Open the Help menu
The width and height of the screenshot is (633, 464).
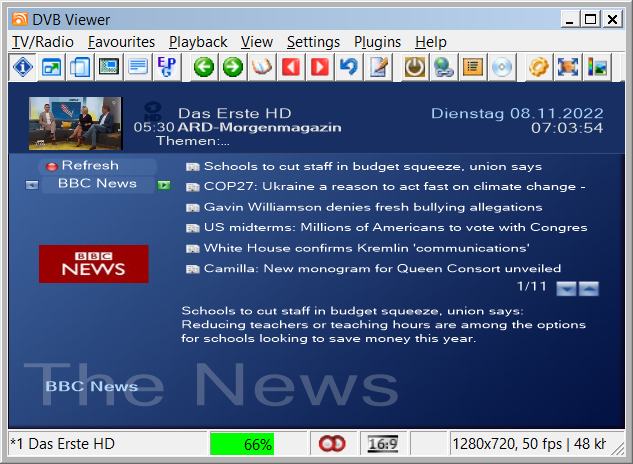(431, 42)
